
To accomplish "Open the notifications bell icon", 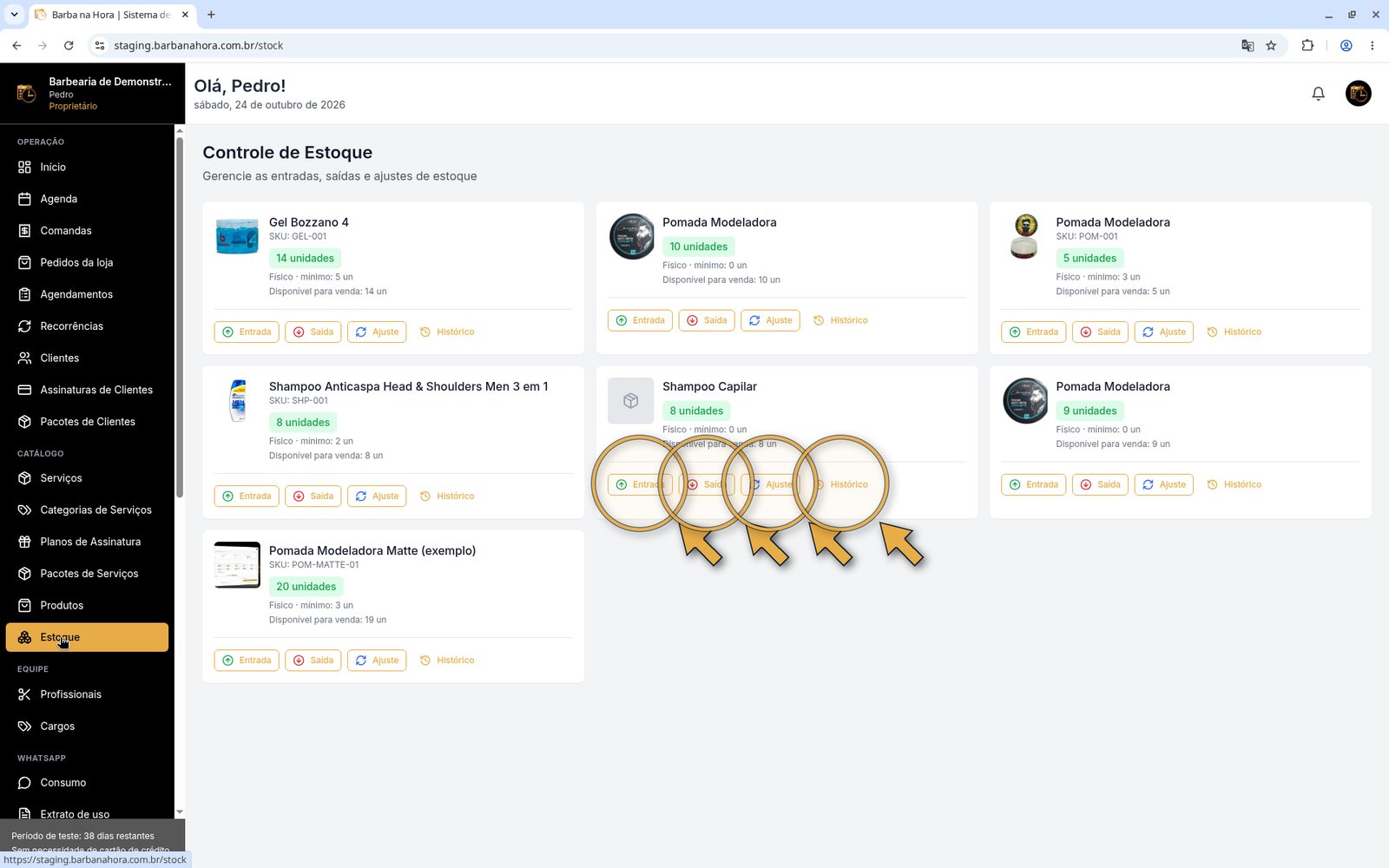I will [x=1318, y=93].
